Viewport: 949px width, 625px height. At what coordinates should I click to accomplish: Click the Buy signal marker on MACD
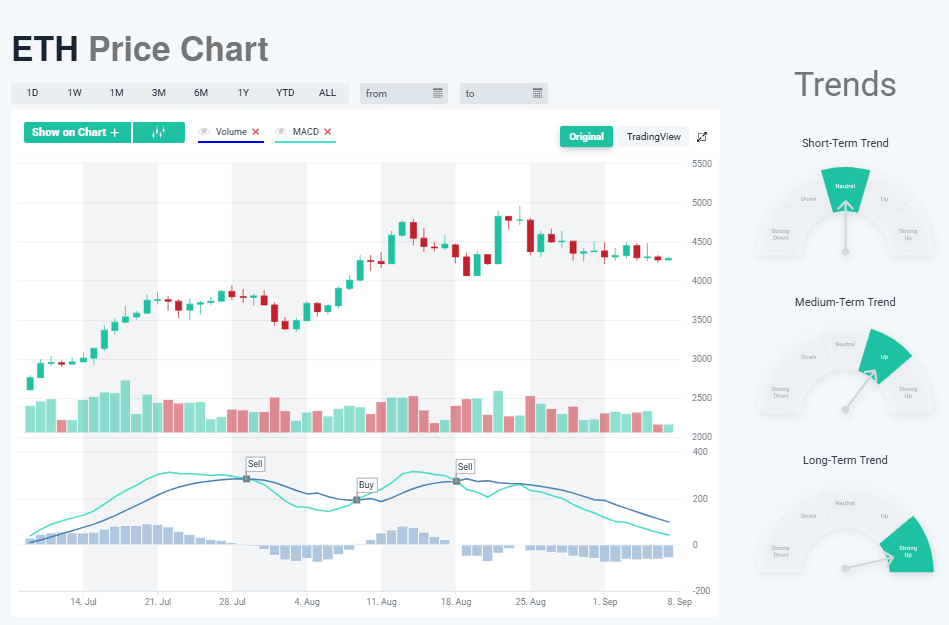pyautogui.click(x=366, y=485)
